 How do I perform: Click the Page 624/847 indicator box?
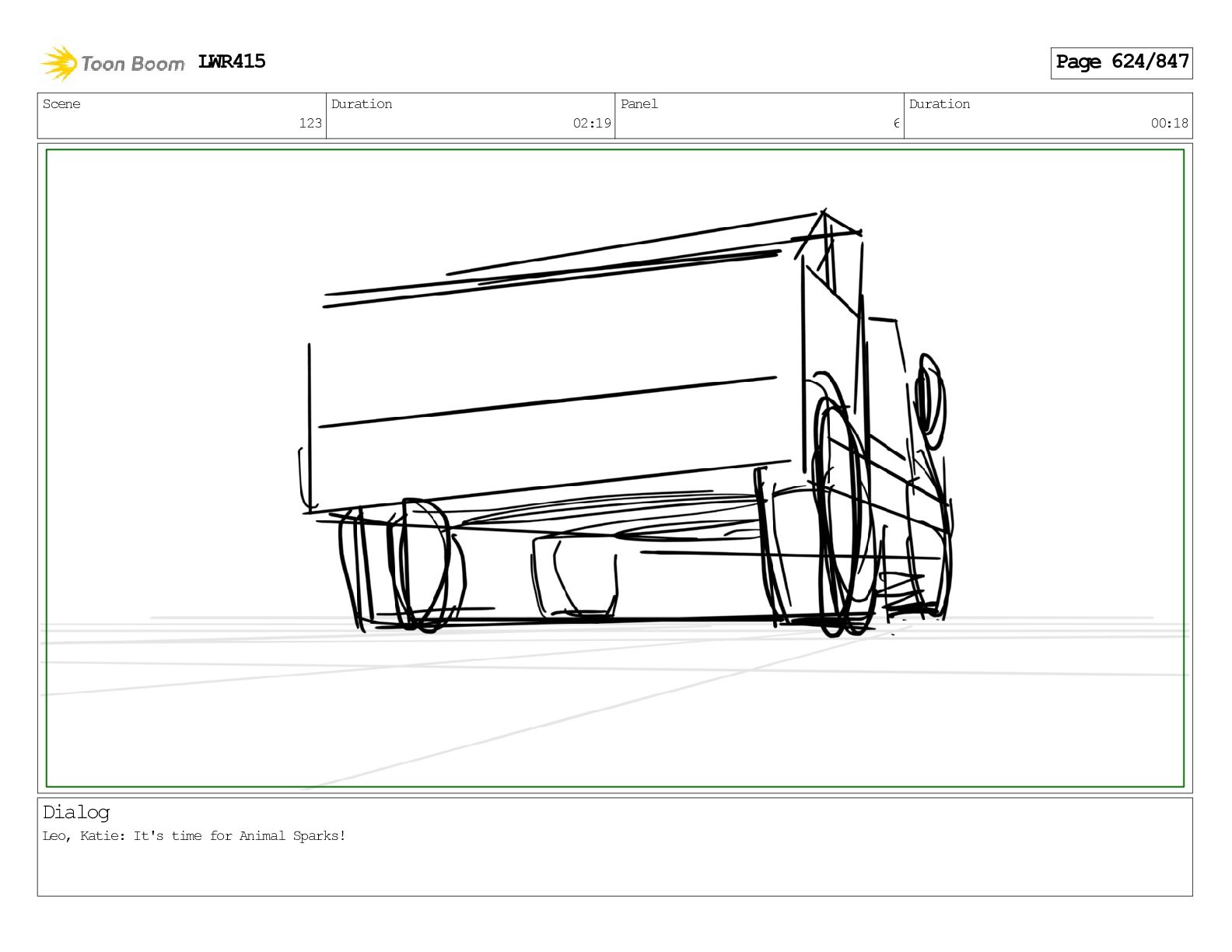point(1122,62)
